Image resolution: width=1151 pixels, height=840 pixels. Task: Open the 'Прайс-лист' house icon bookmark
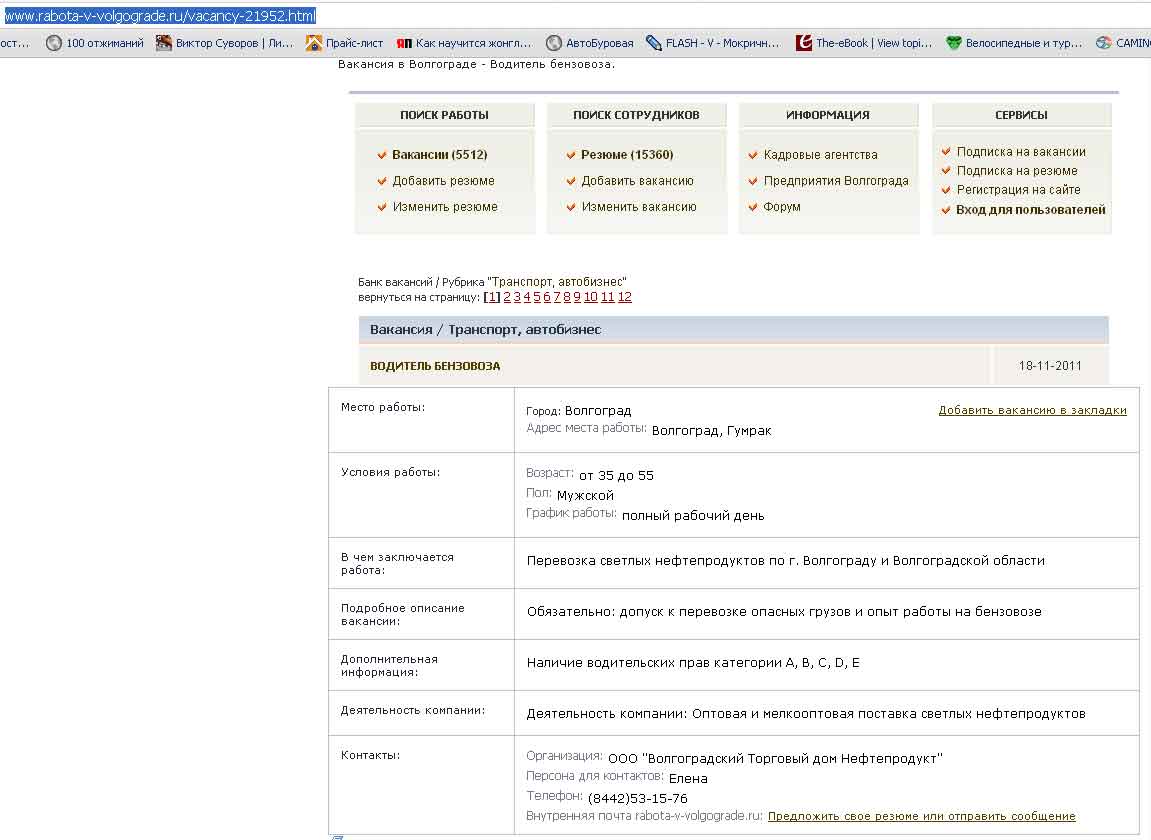click(x=314, y=43)
